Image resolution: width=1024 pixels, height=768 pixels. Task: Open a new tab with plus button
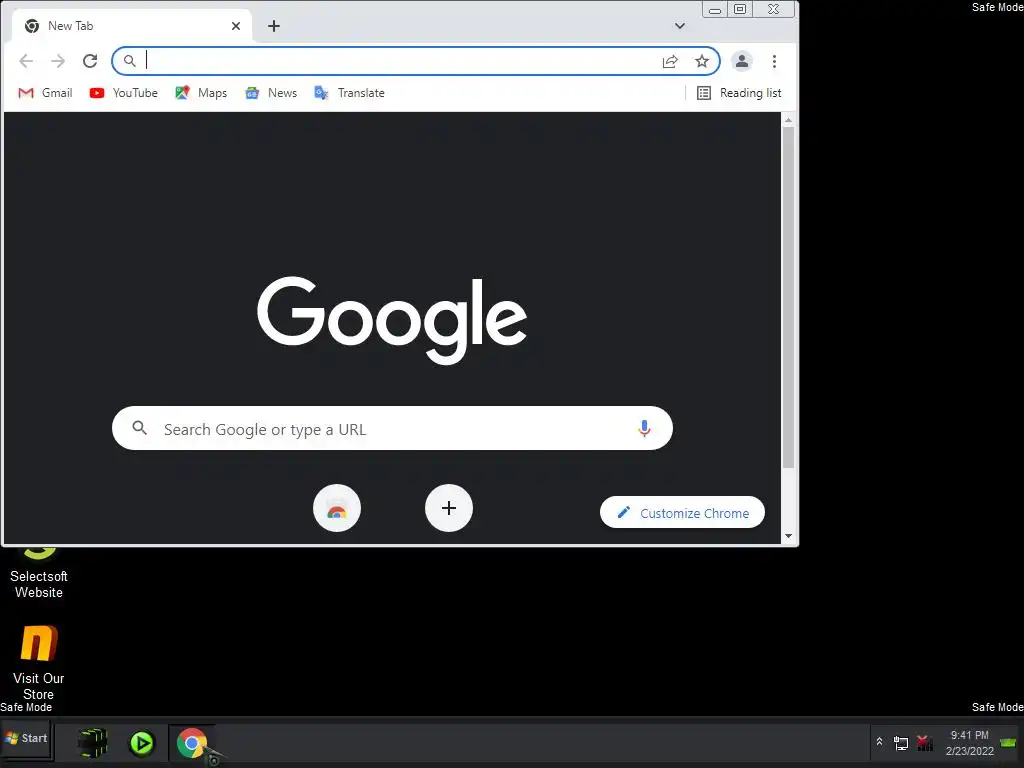point(274,26)
